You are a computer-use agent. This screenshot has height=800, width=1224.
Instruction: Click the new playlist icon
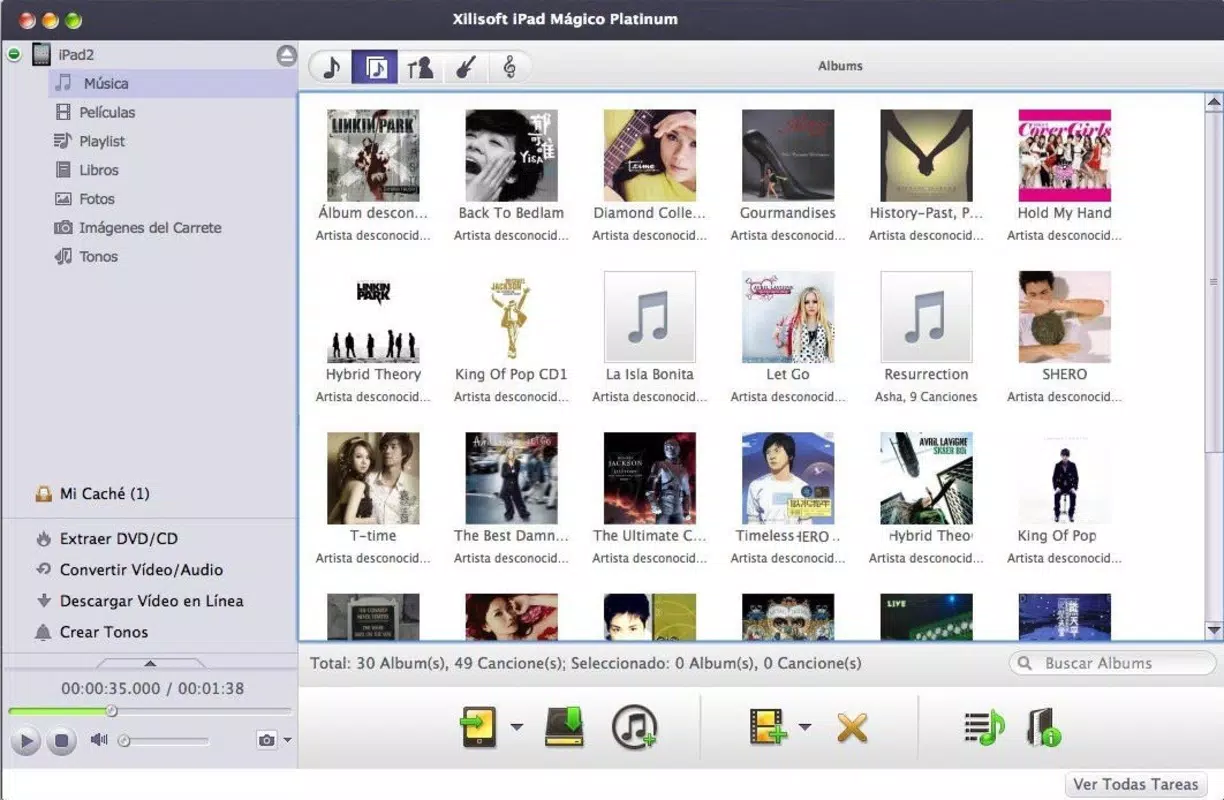[x=984, y=727]
